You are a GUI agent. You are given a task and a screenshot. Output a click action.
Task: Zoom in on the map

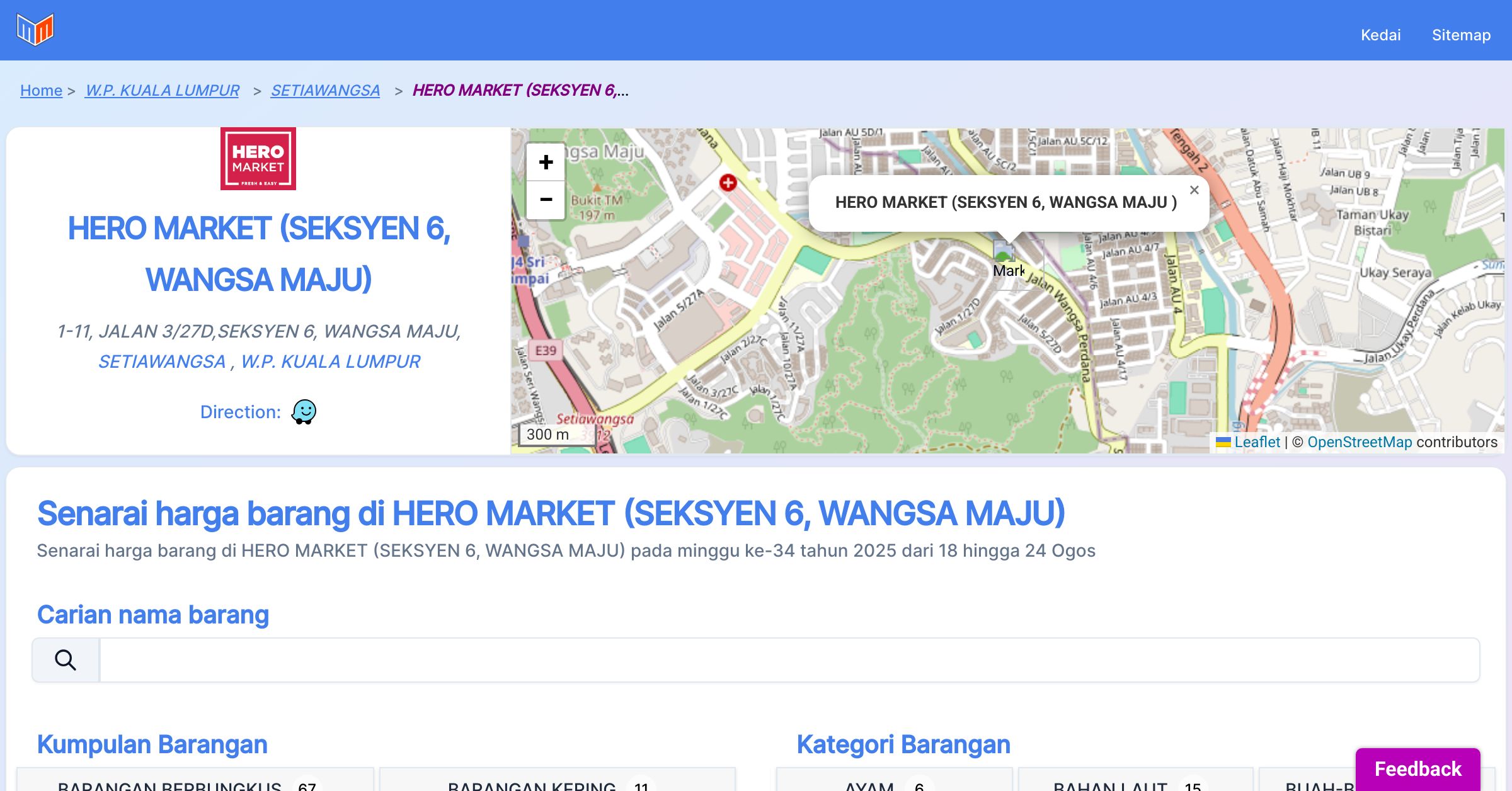546,162
